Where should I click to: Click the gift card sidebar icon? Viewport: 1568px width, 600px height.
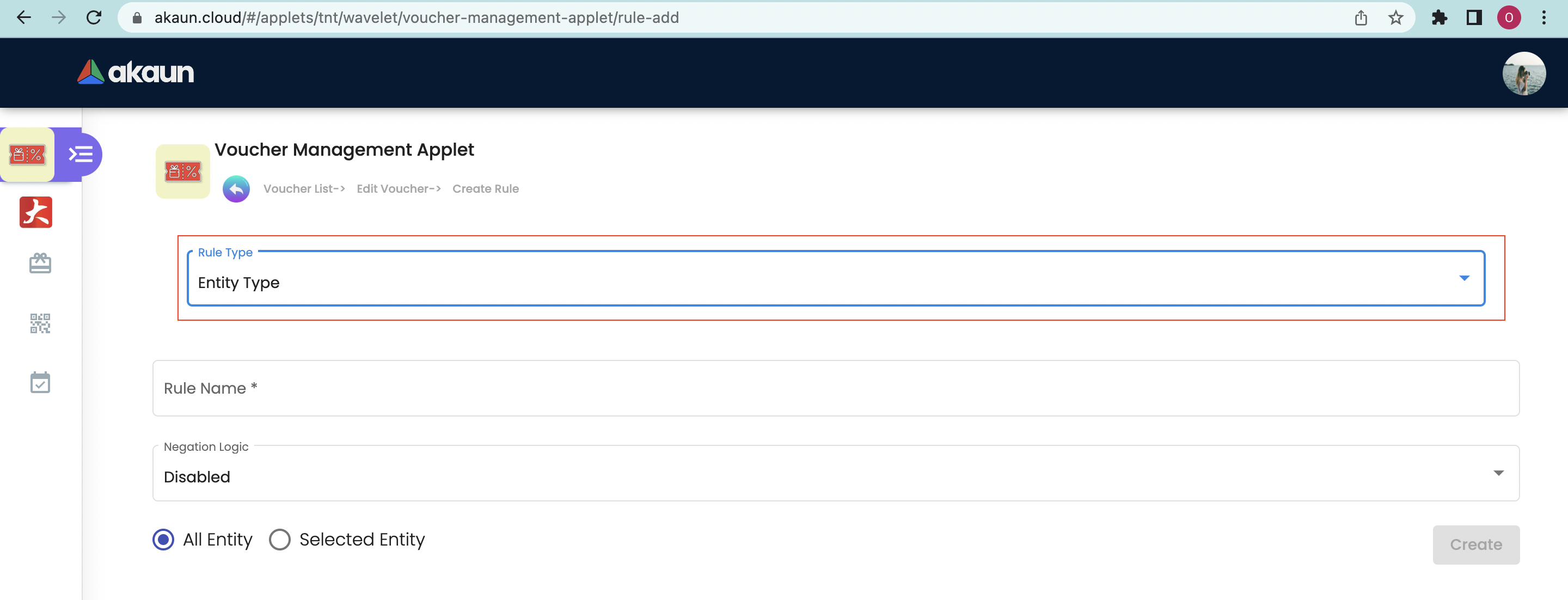40,264
